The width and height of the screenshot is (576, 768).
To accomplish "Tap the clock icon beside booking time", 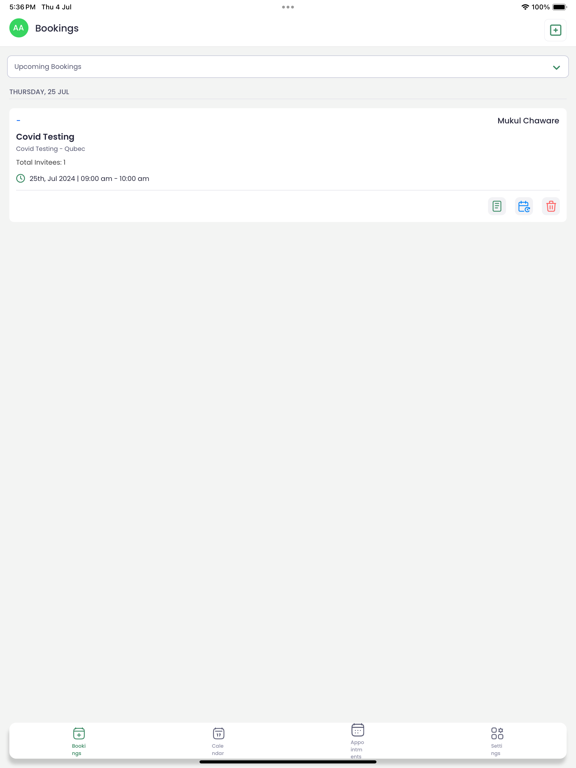I will click(x=21, y=178).
